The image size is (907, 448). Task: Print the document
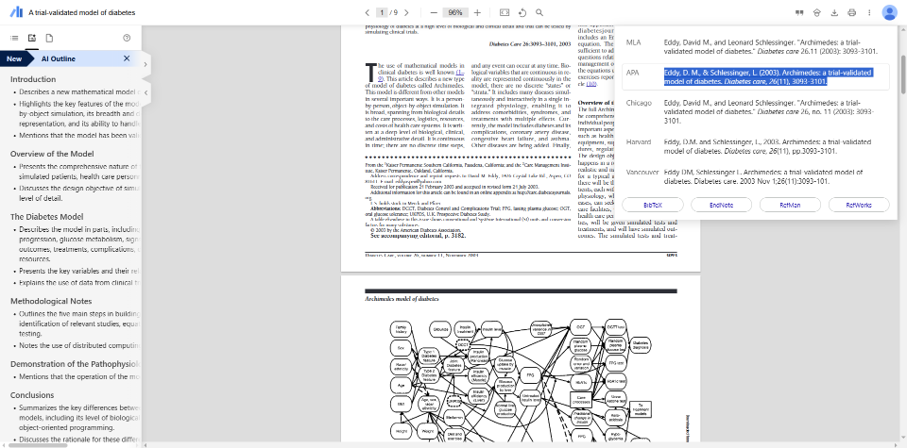point(852,12)
